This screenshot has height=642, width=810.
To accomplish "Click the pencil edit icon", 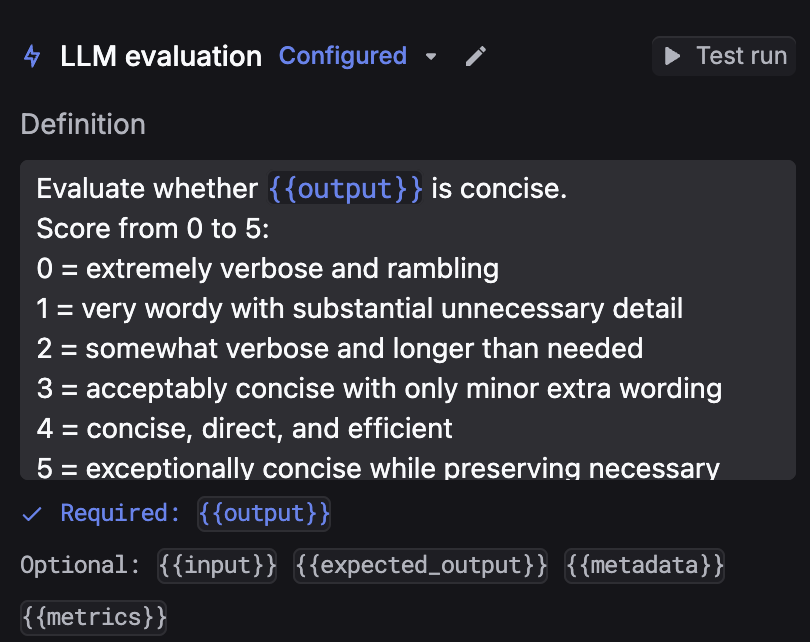I will [x=476, y=56].
